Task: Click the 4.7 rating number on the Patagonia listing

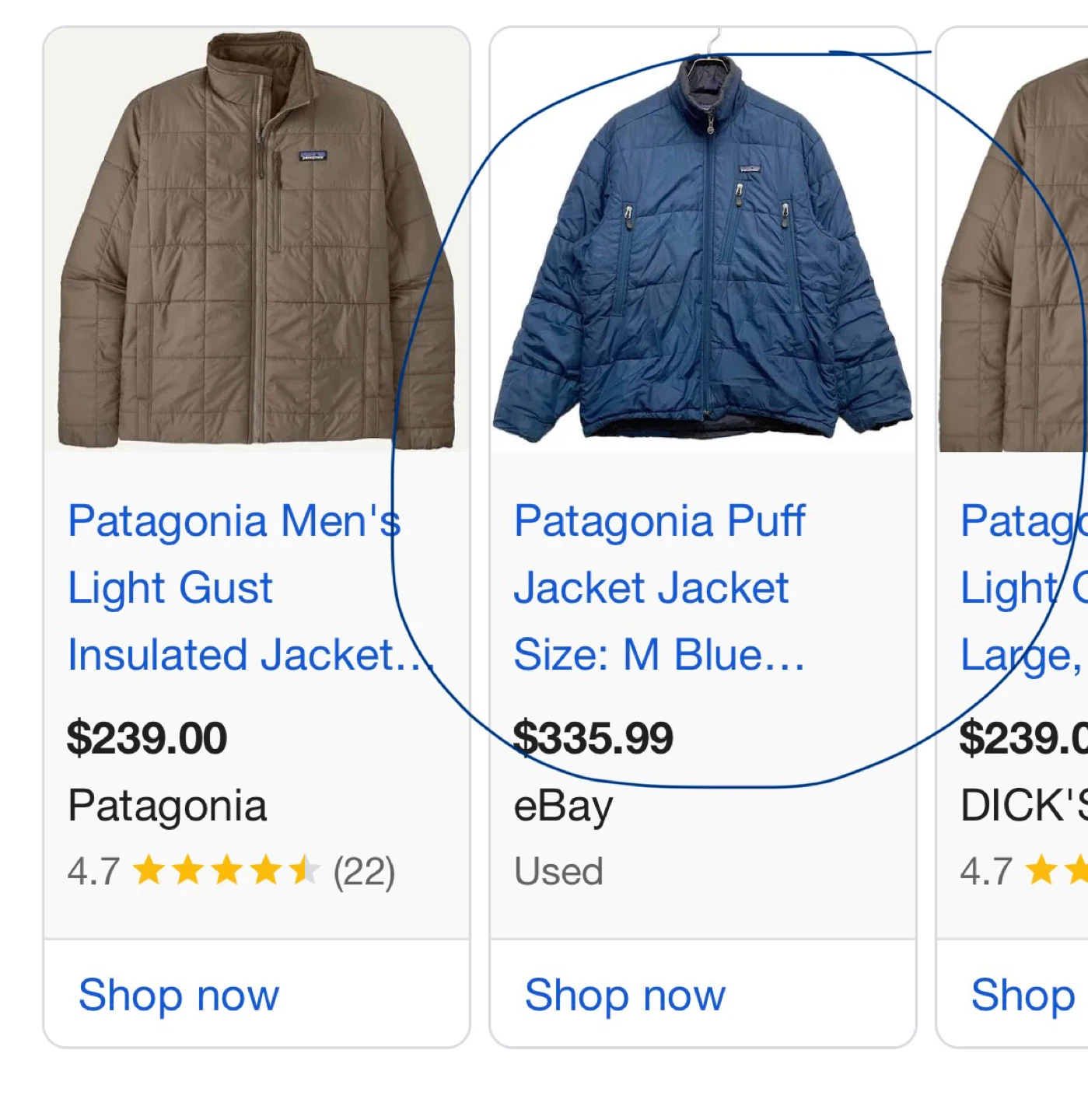Action: (93, 872)
